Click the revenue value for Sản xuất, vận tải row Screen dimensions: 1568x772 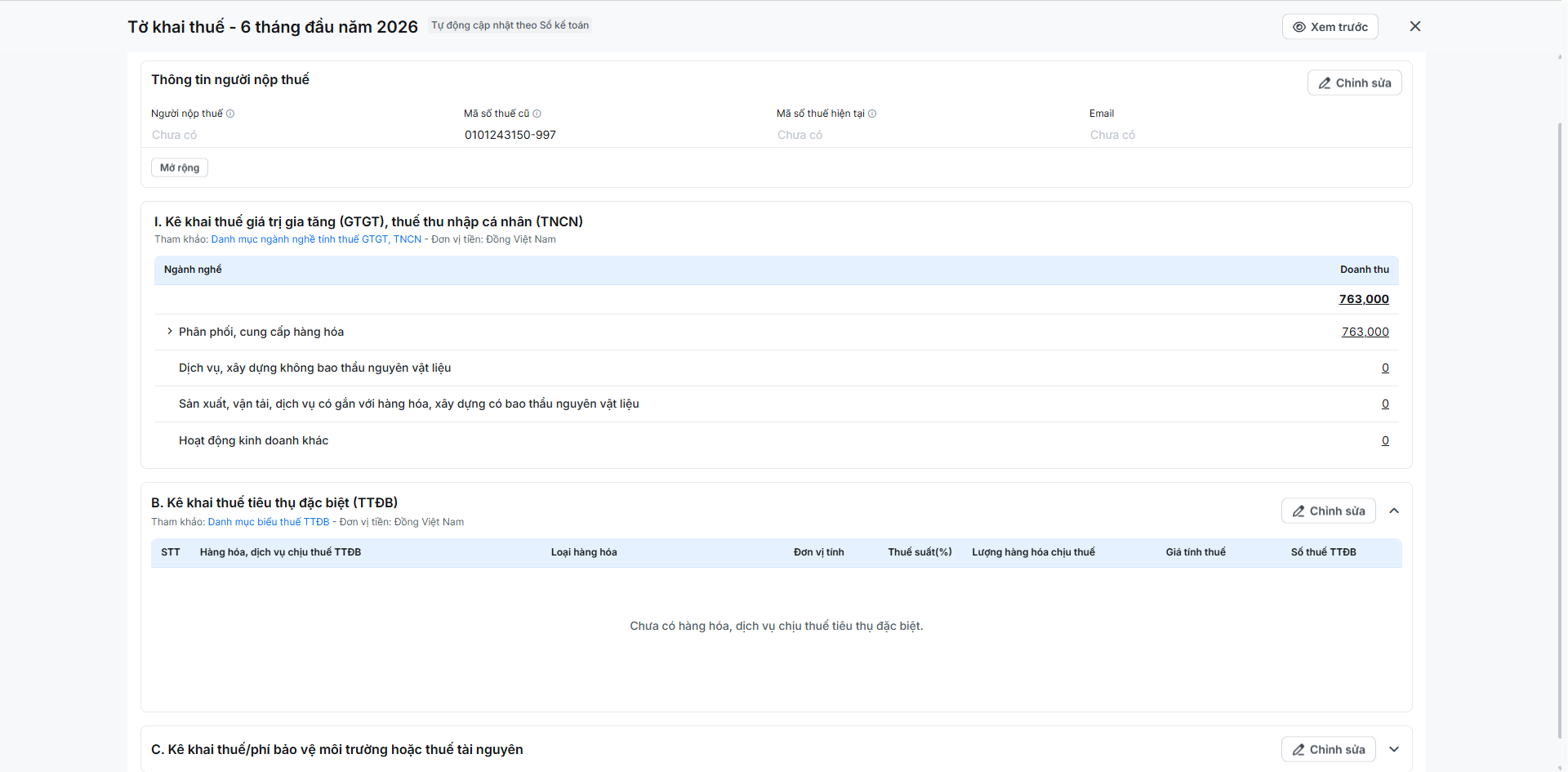(x=1385, y=404)
